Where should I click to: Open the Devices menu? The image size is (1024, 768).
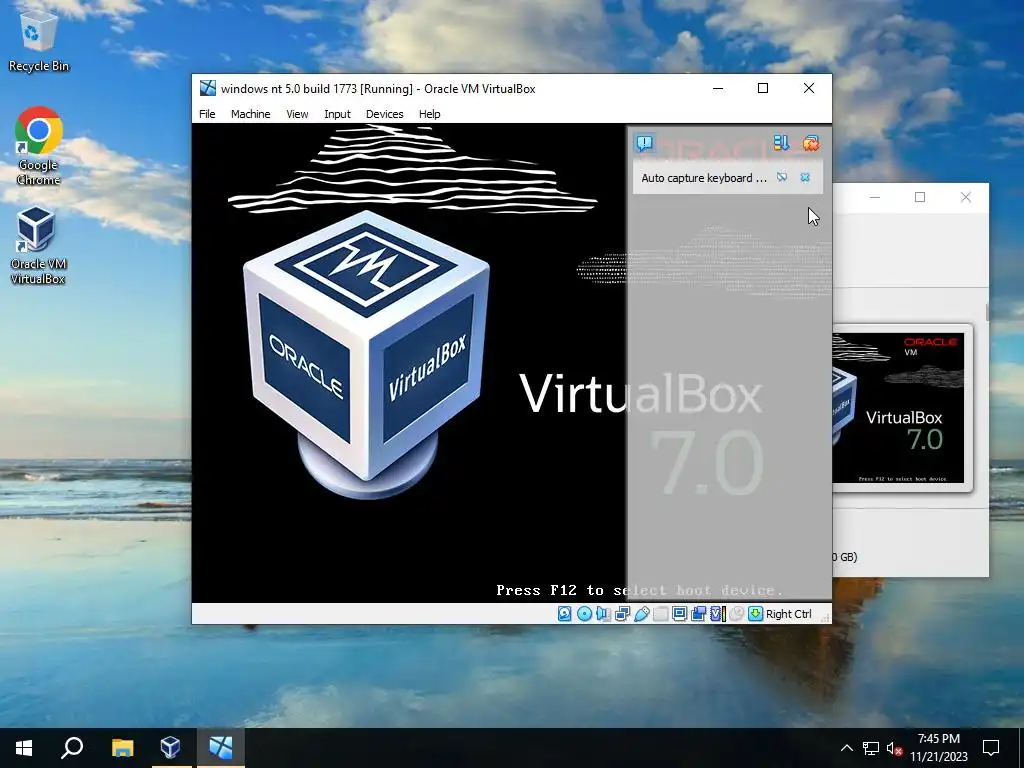tap(385, 114)
